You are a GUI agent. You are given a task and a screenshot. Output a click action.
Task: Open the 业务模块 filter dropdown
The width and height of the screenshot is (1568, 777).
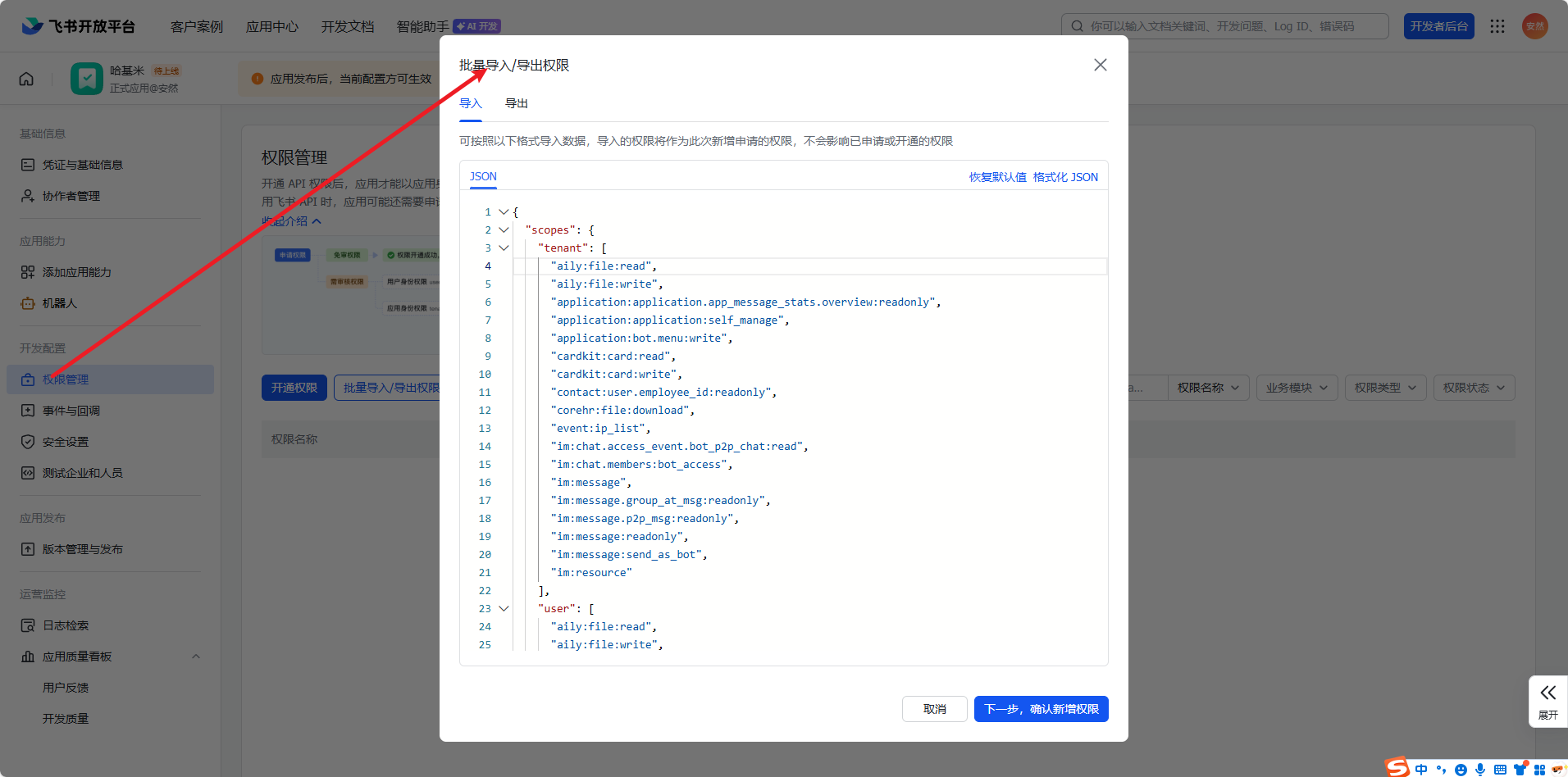pos(1297,388)
